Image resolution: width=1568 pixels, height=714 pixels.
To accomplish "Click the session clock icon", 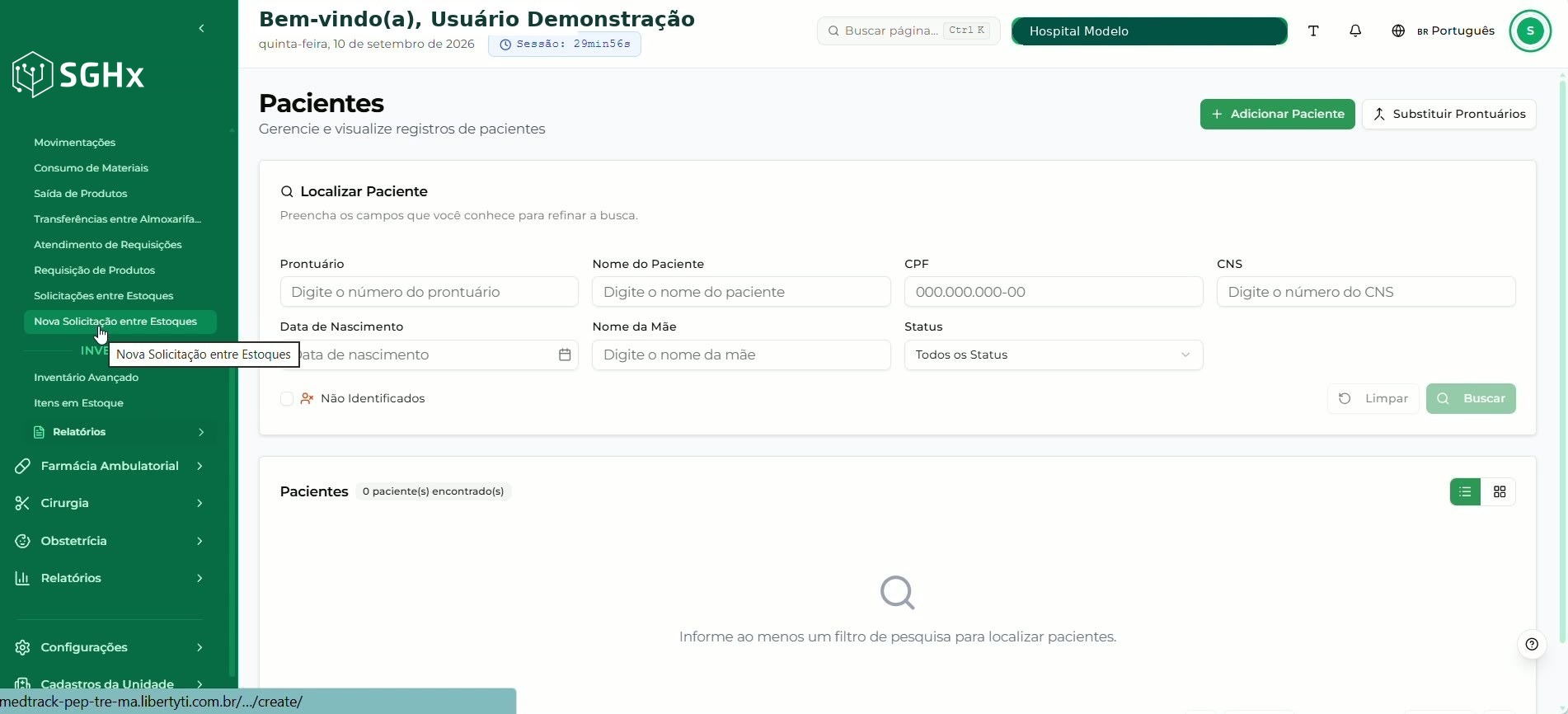I will point(505,45).
